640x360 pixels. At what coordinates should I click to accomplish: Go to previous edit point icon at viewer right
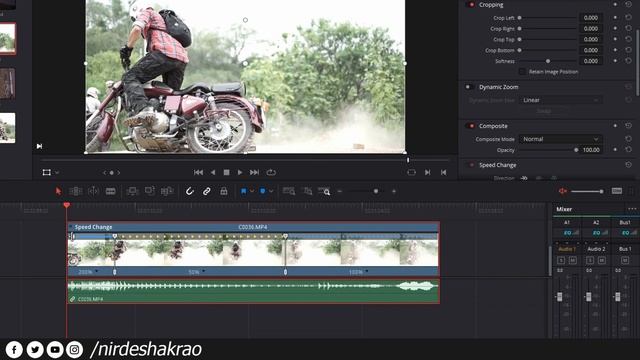pyautogui.click(x=443, y=172)
